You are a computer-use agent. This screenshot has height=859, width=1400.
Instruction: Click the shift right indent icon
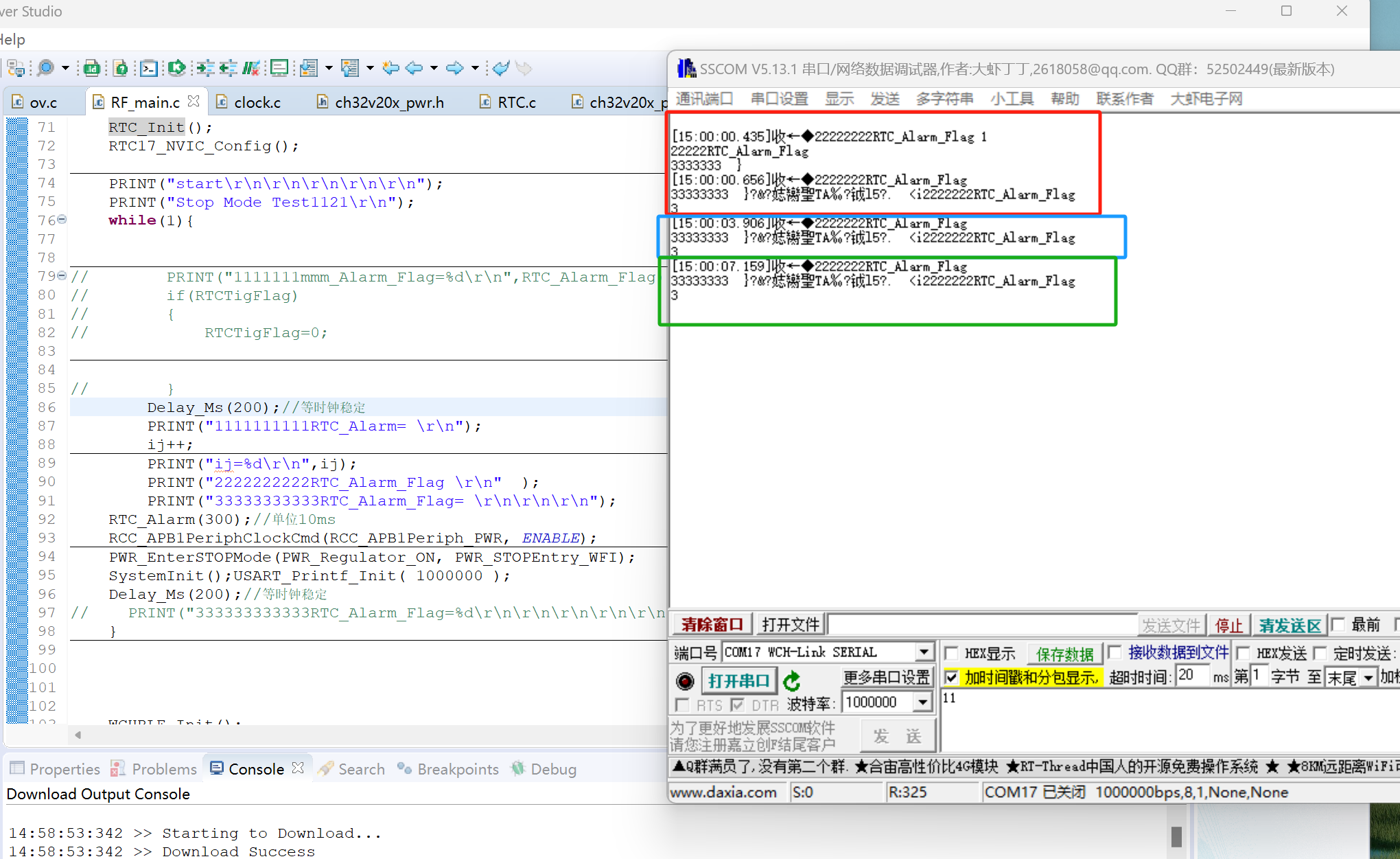[x=205, y=68]
